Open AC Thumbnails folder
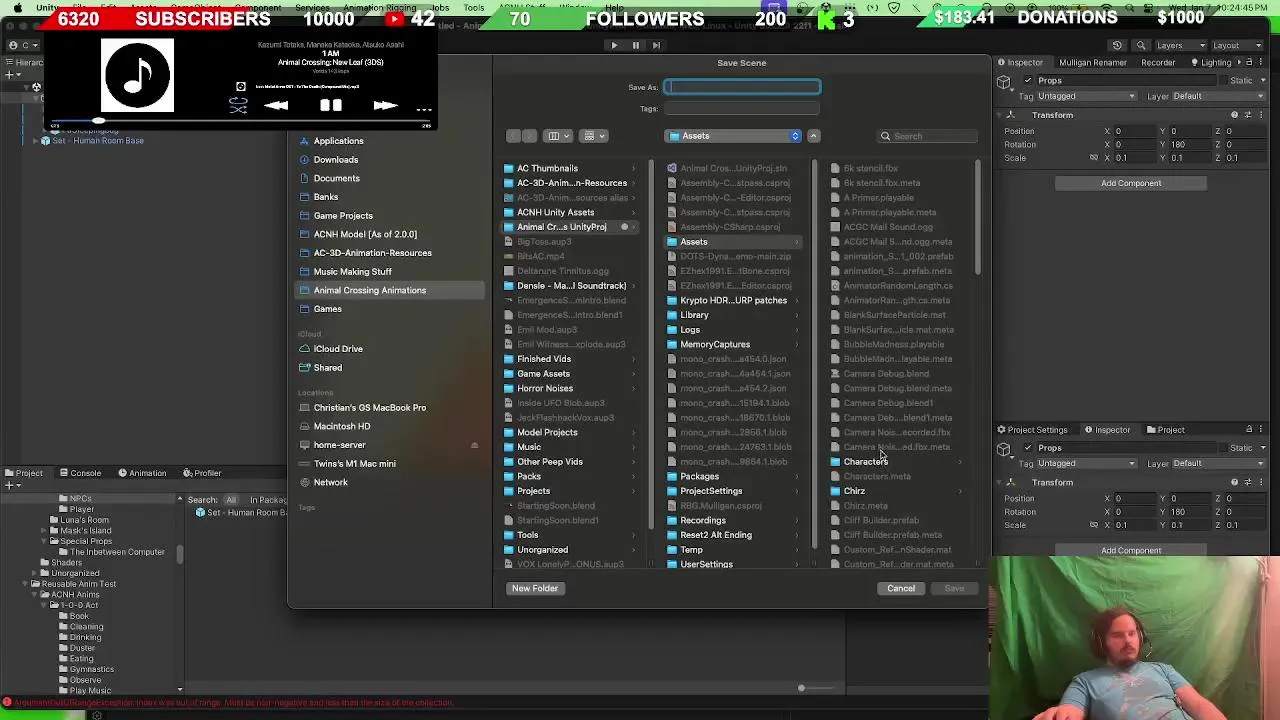Viewport: 1280px width, 720px height. pos(547,168)
